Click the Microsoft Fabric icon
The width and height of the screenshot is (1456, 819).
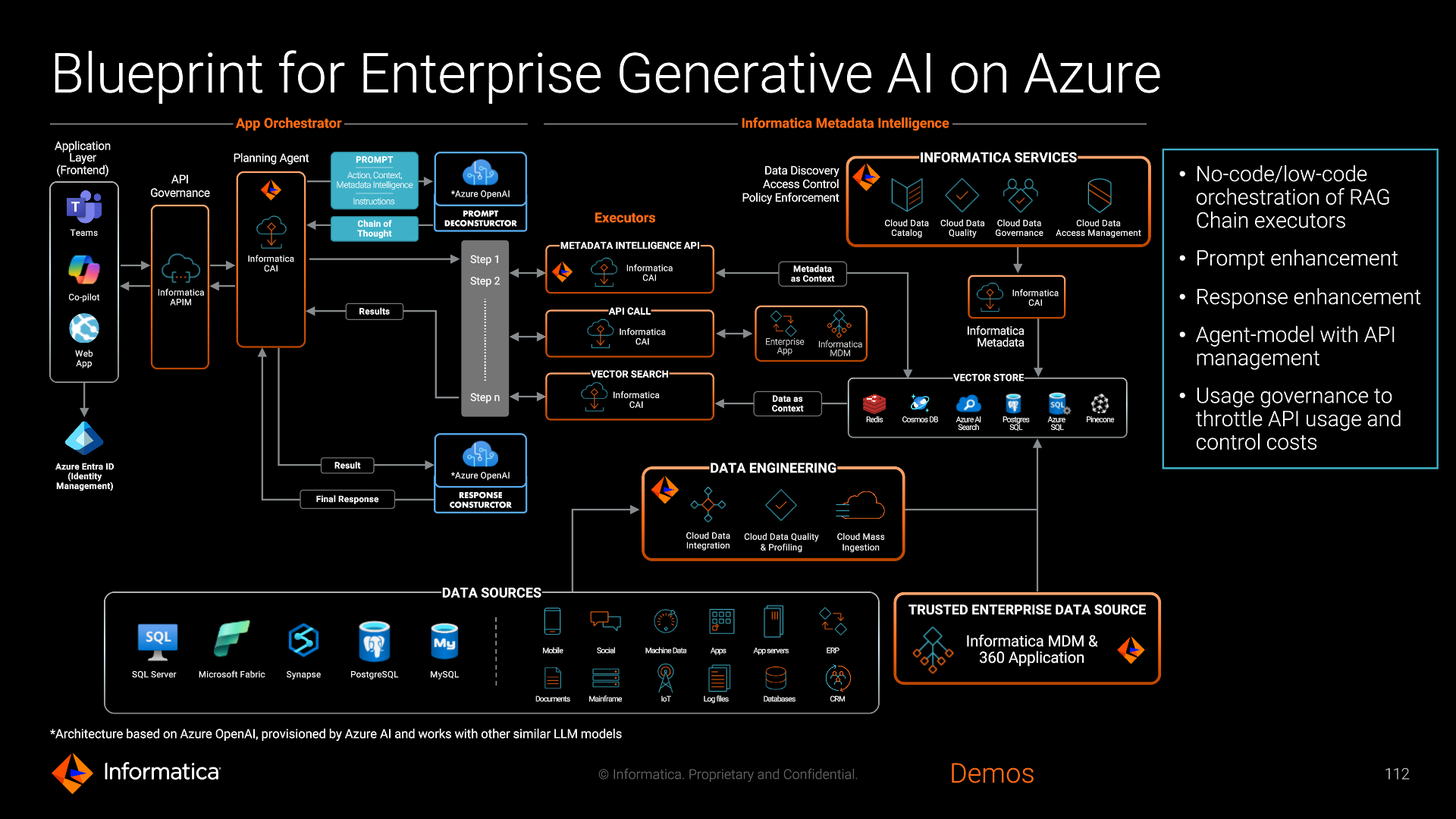tap(231, 639)
